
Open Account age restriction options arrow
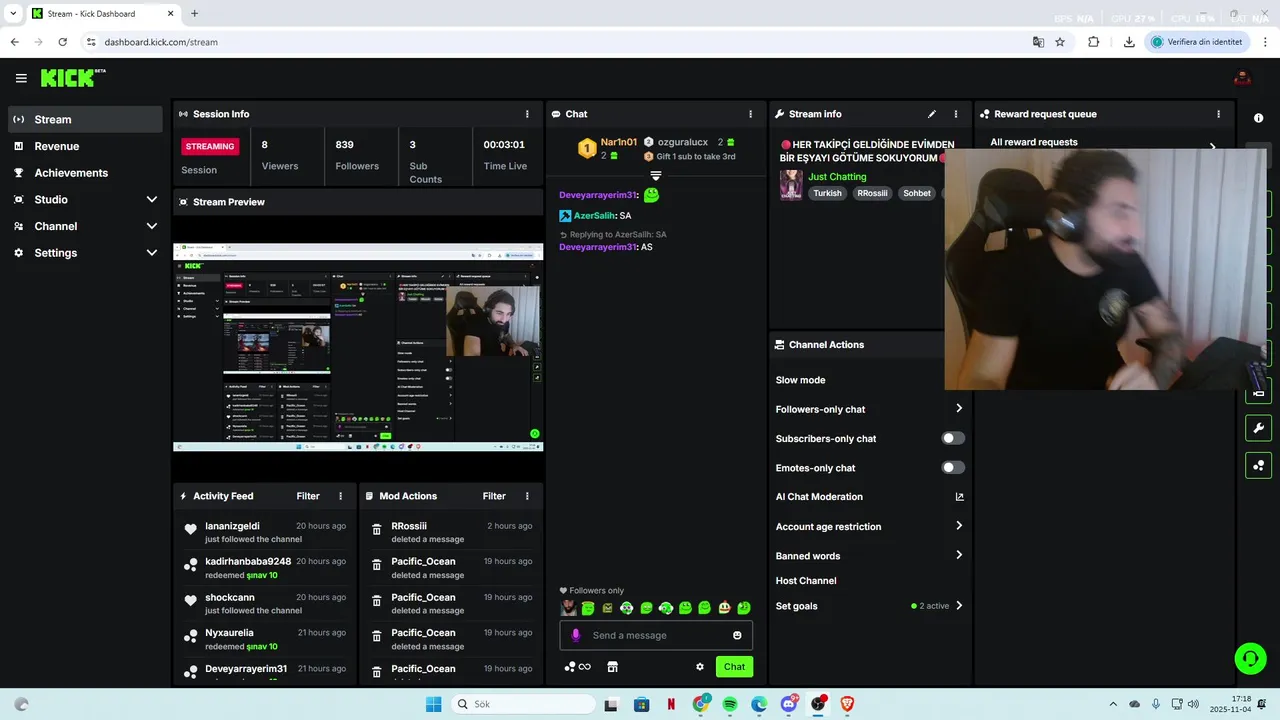pyautogui.click(x=959, y=526)
